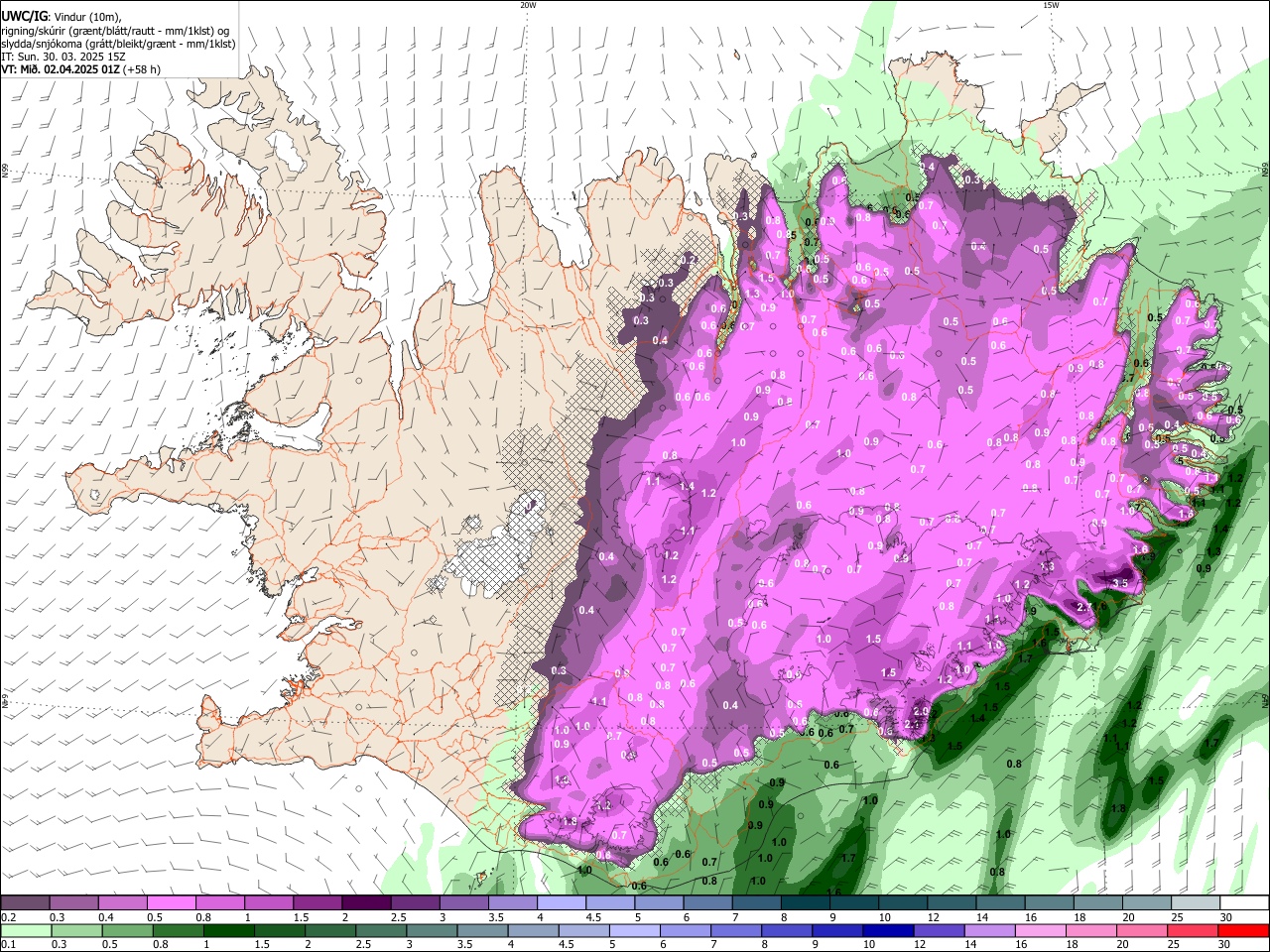Pick the bright pink snow swatch starting at 0.5
Viewport: 1270px width, 952px height.
coord(171,903)
